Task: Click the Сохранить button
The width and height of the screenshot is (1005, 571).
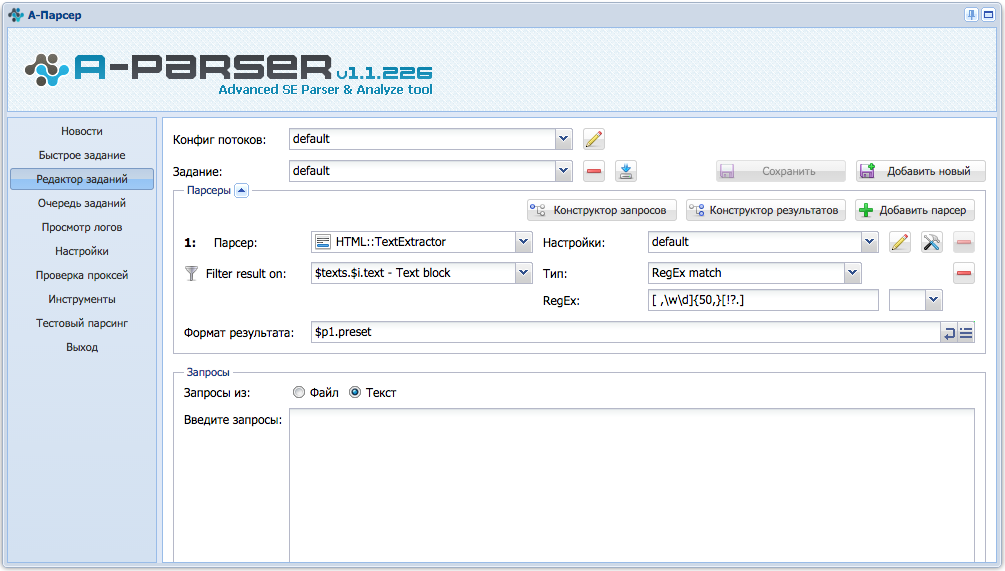Action: tap(781, 171)
